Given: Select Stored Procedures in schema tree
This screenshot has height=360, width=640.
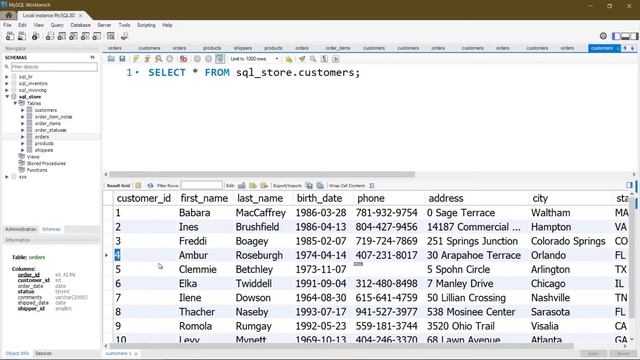Looking at the screenshot, I should point(46,163).
